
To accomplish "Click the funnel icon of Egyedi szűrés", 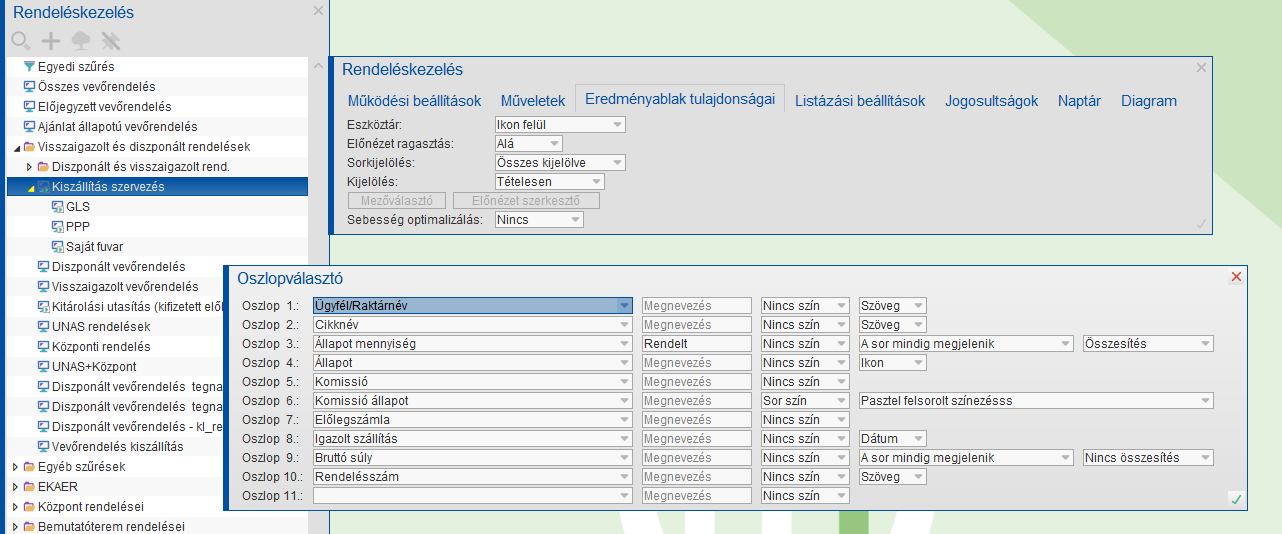I will pyautogui.click(x=29, y=67).
